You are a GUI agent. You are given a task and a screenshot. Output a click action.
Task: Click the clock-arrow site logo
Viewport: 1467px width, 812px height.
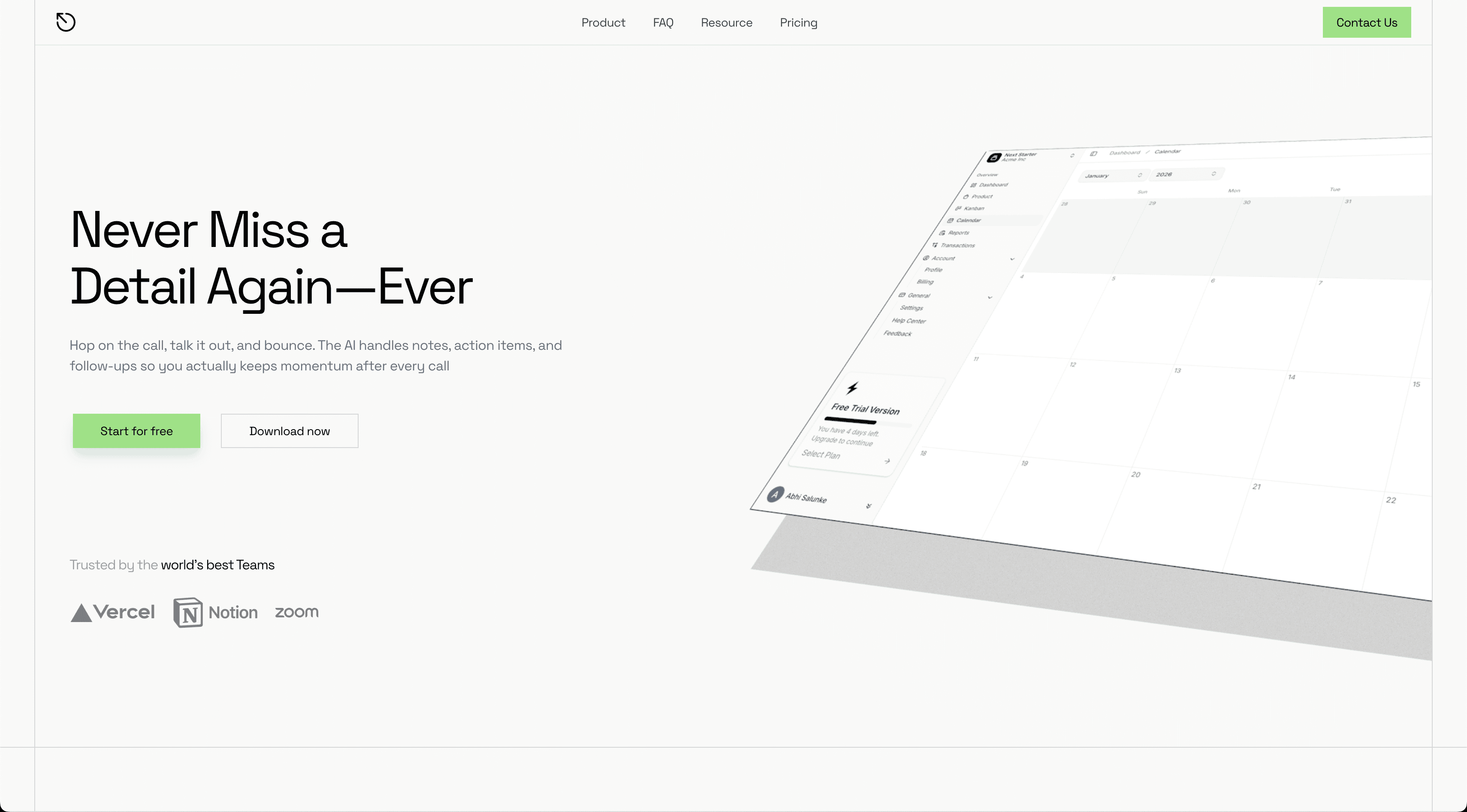pyautogui.click(x=66, y=22)
